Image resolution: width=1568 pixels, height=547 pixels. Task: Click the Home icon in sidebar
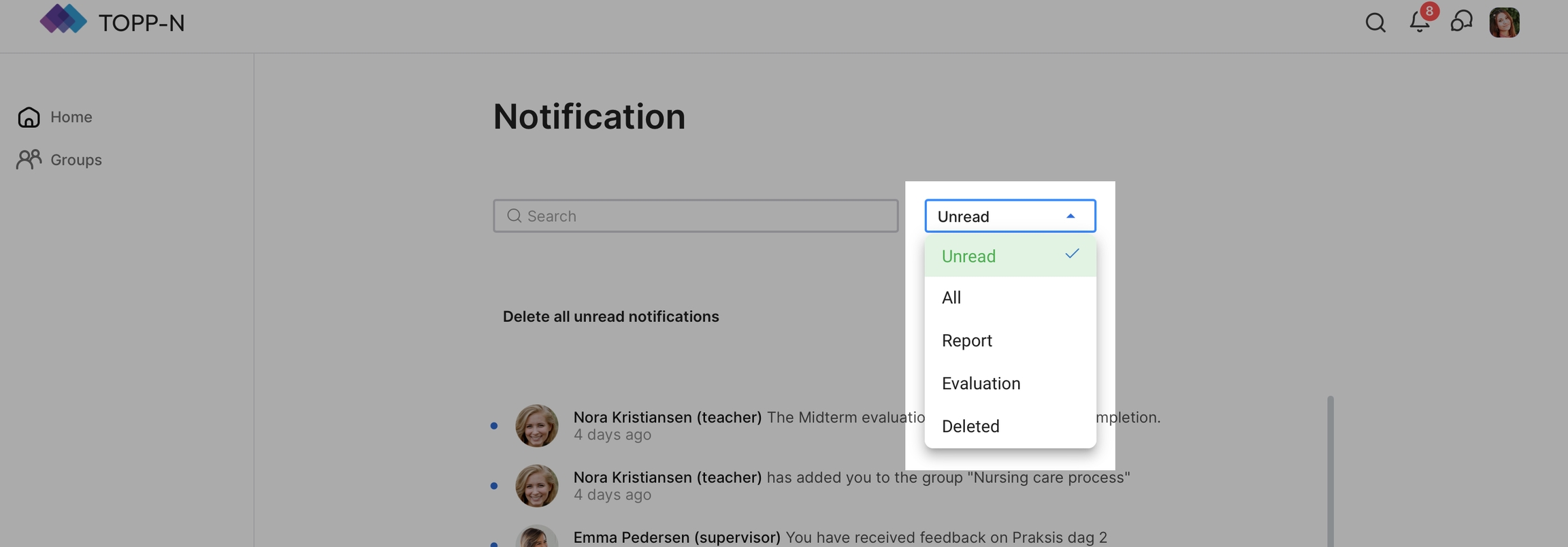pyautogui.click(x=29, y=117)
